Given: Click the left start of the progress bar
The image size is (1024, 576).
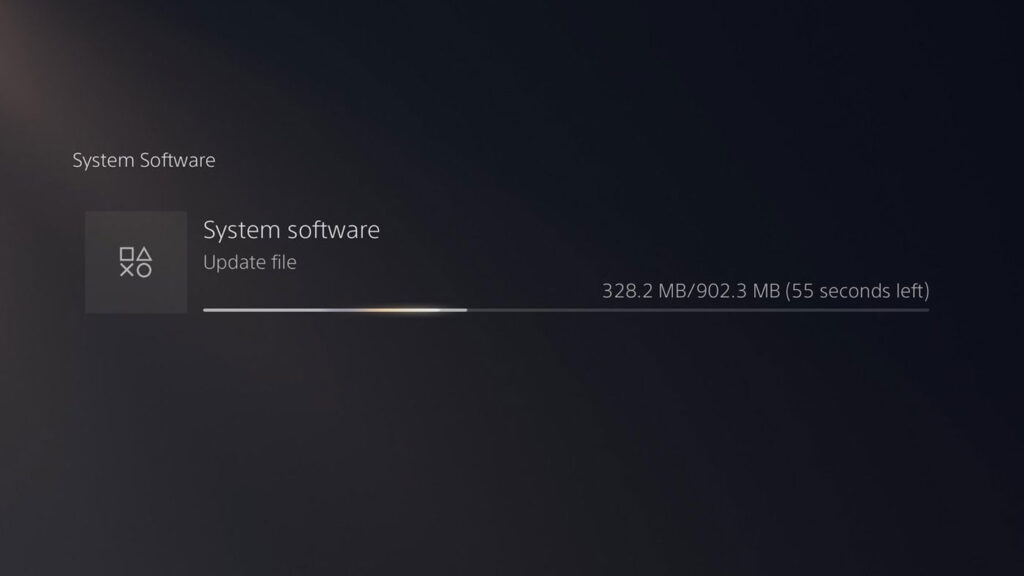Looking at the screenshot, I should [206, 310].
